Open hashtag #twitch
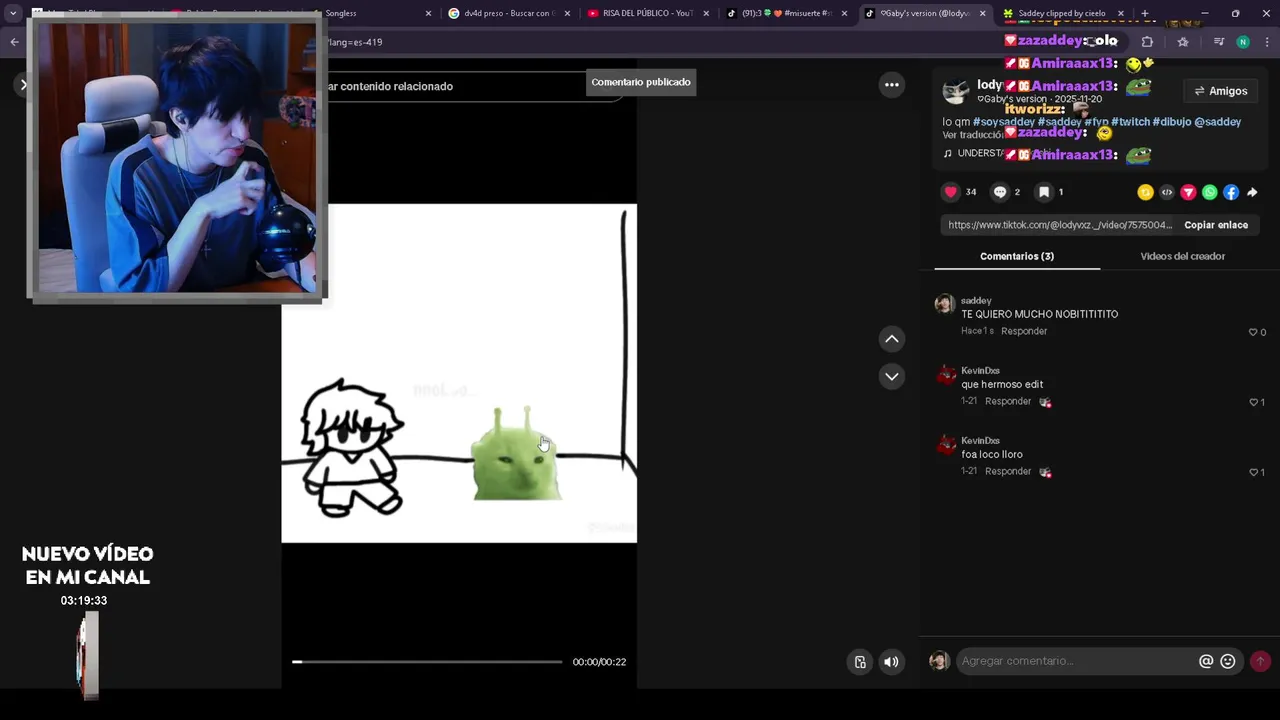The height and width of the screenshot is (720, 1280). coord(1130,122)
